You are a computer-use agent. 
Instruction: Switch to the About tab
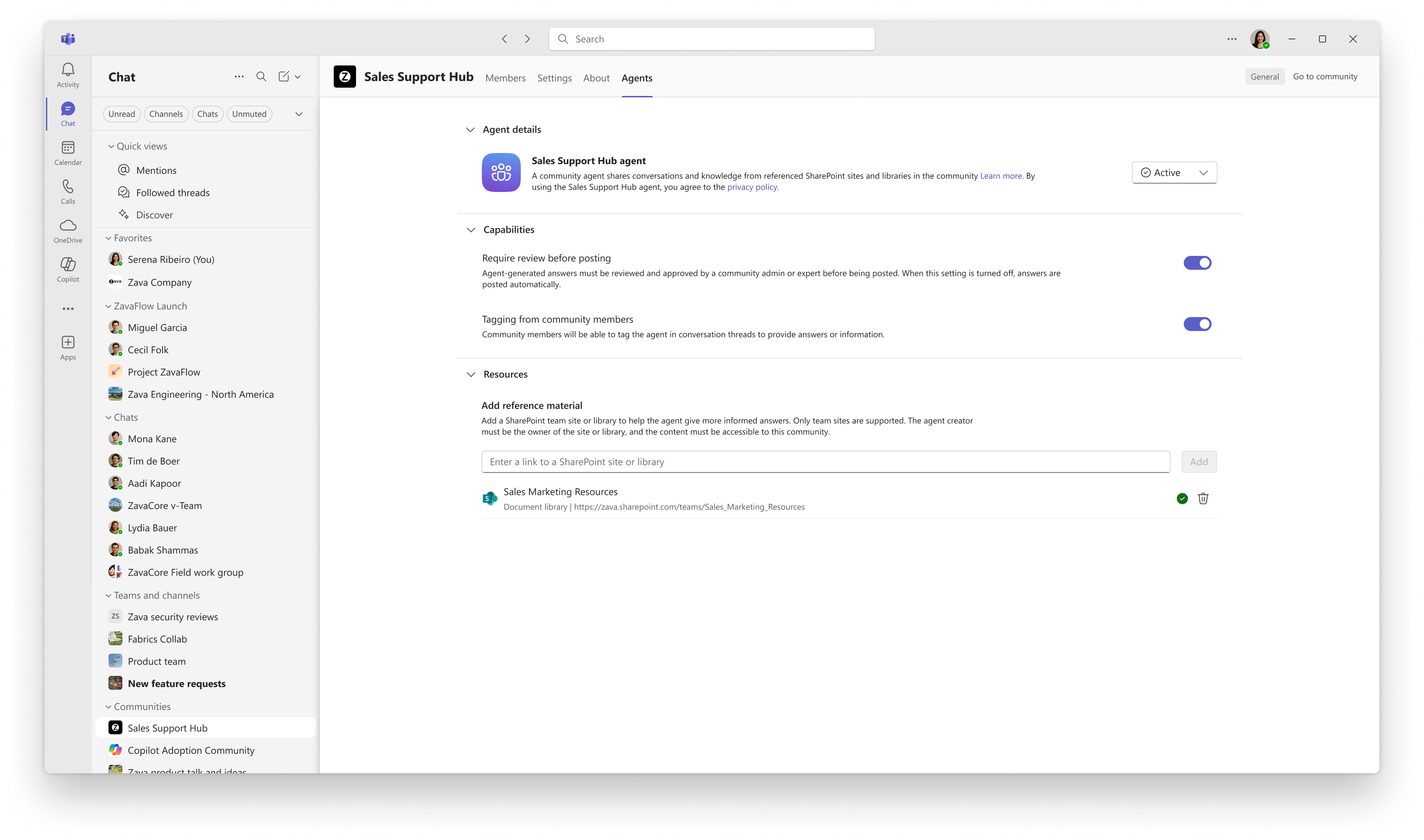pos(597,78)
